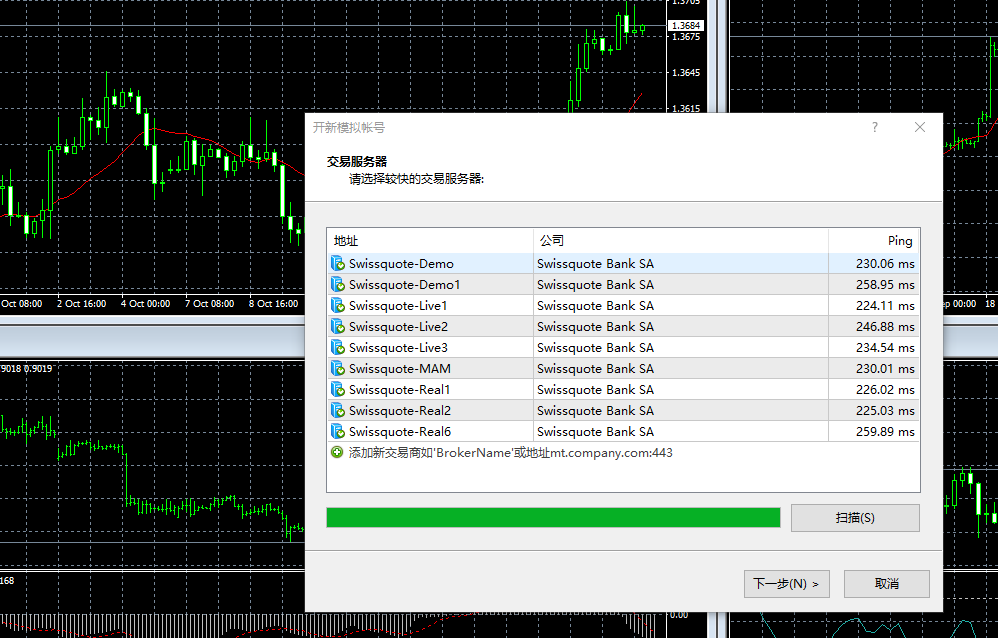This screenshot has width=998, height=638.
Task: Click the 8 Oct 16:00 time axis label
Action: [273, 304]
